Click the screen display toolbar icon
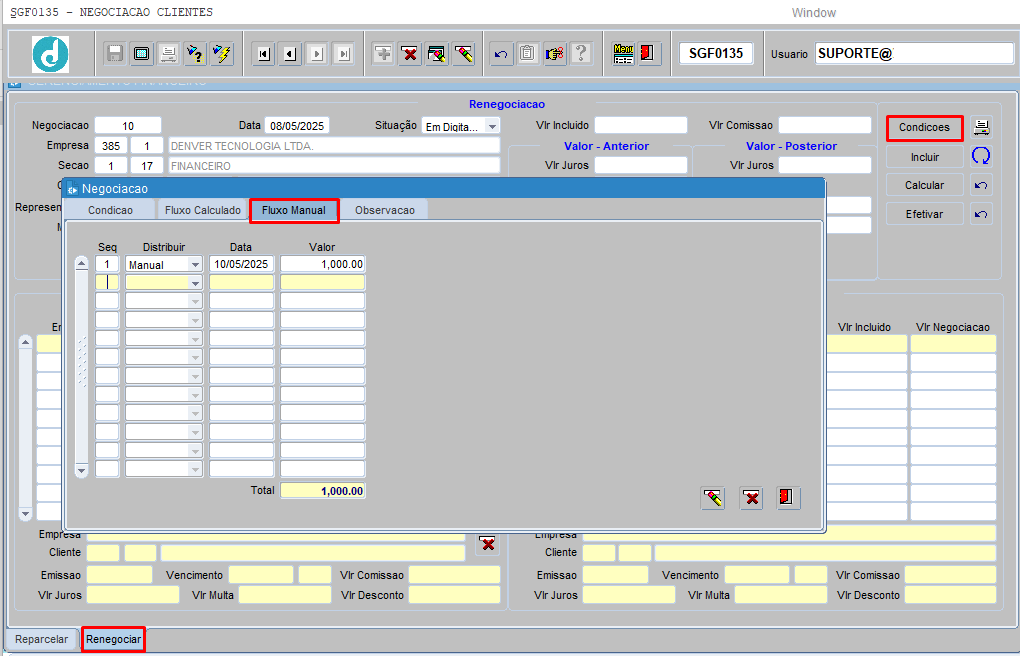Image resolution: width=1020 pixels, height=656 pixels. (141, 53)
